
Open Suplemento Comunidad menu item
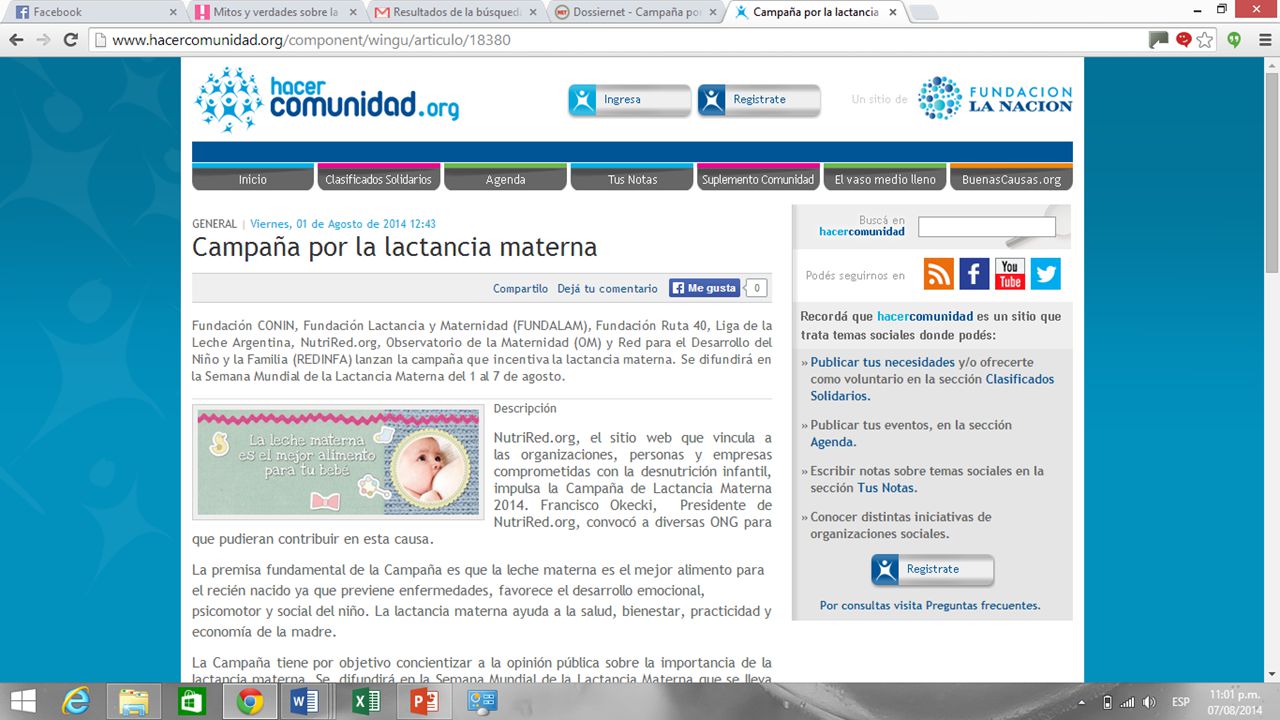758,177
